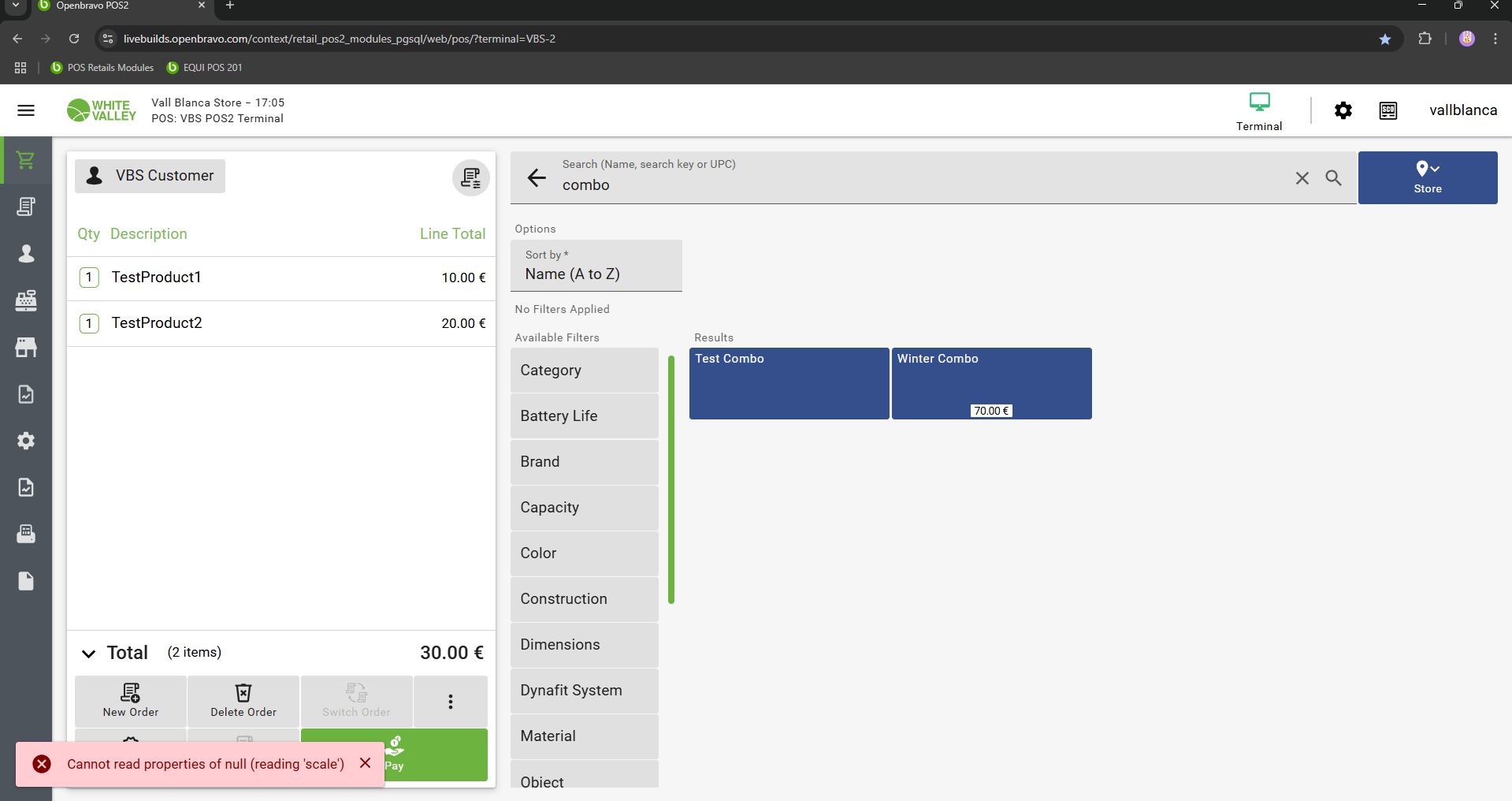Open the Store selector dropdown
1512x801 pixels.
(x=1427, y=177)
